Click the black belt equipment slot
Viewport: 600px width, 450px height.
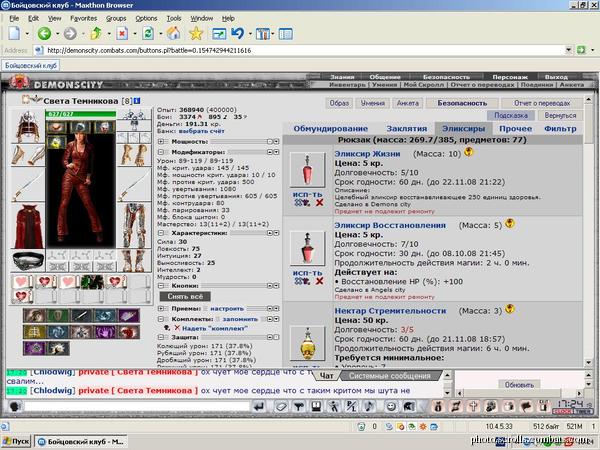[x=28, y=261]
